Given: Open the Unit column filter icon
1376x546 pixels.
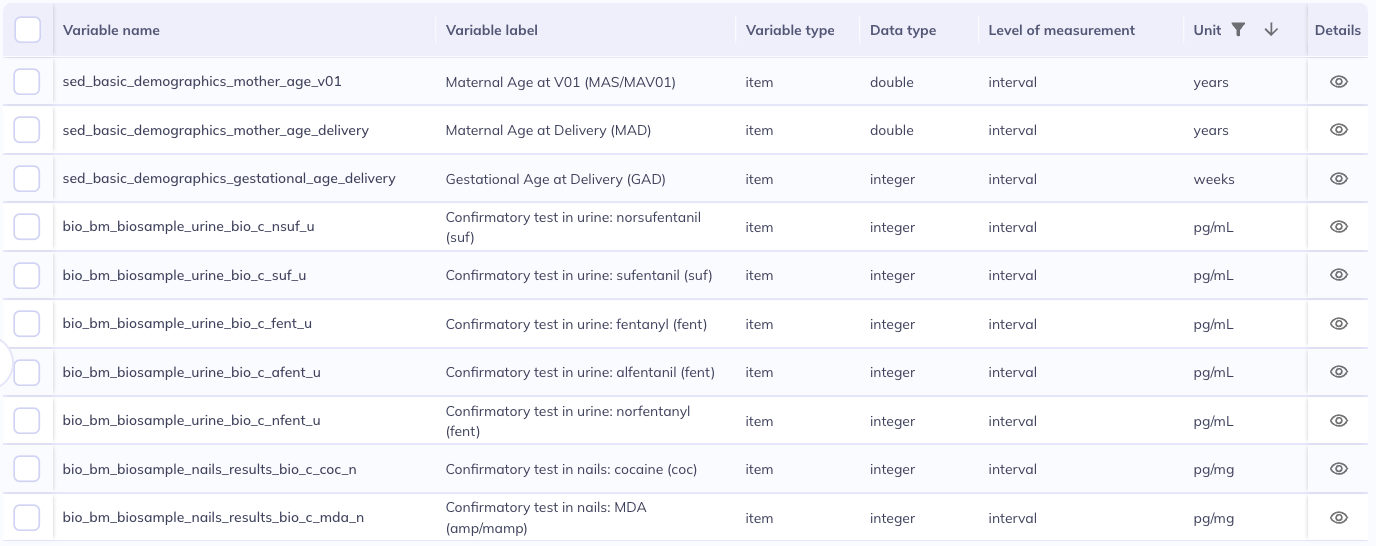Looking at the screenshot, I should 1238,30.
